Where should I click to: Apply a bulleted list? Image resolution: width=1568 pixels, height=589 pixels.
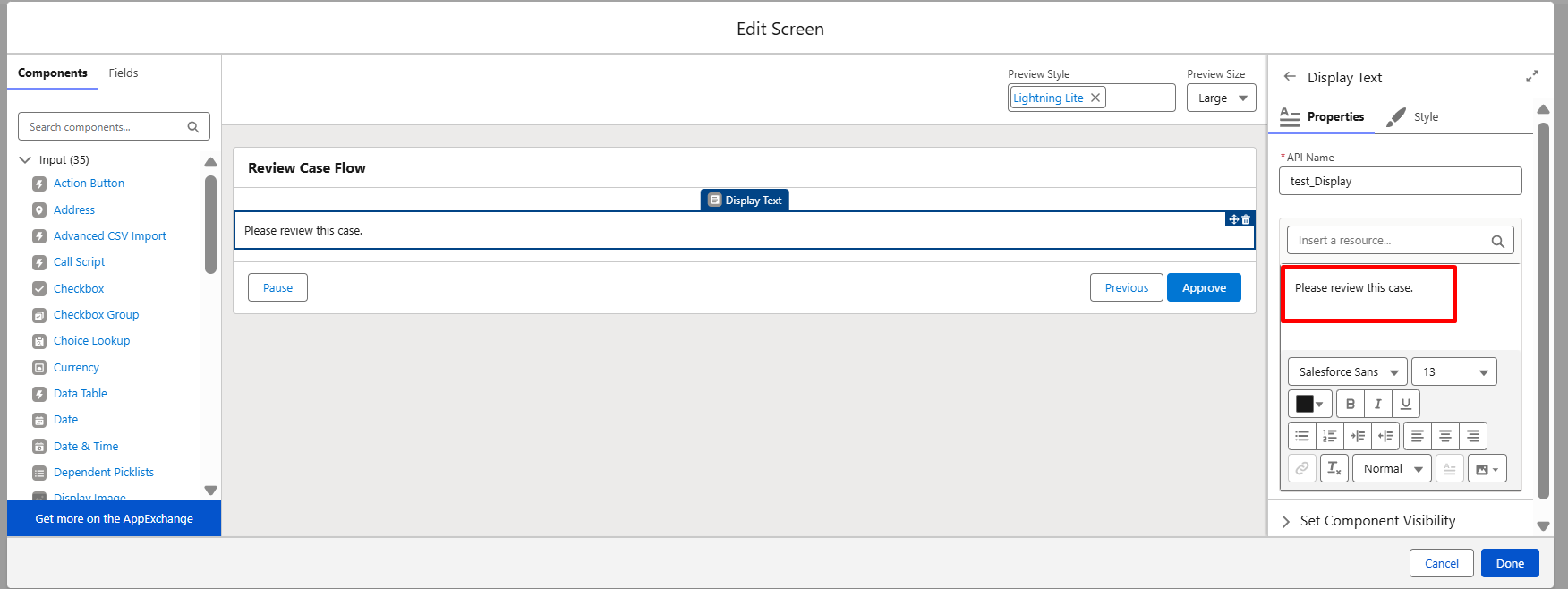(1302, 436)
